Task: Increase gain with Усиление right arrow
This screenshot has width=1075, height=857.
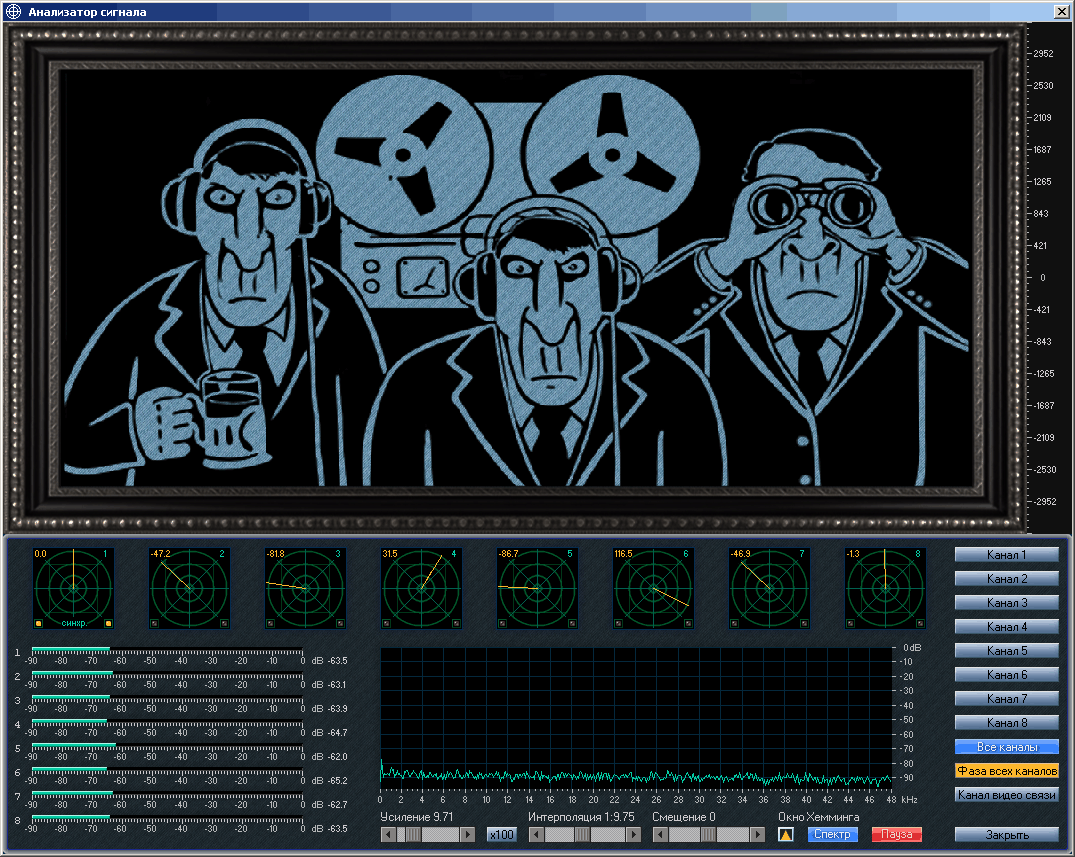Action: 468,834
